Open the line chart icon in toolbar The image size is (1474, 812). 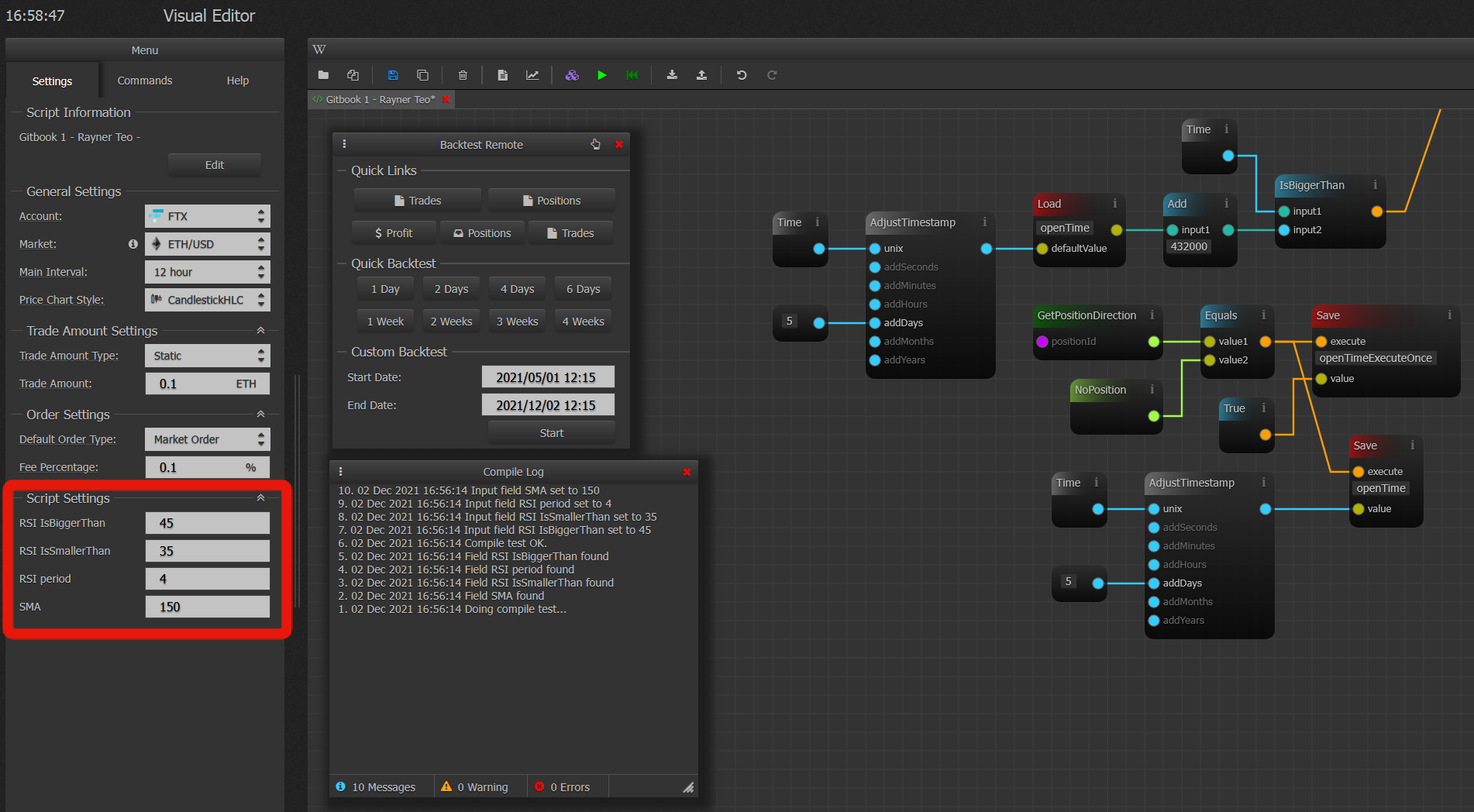point(532,75)
